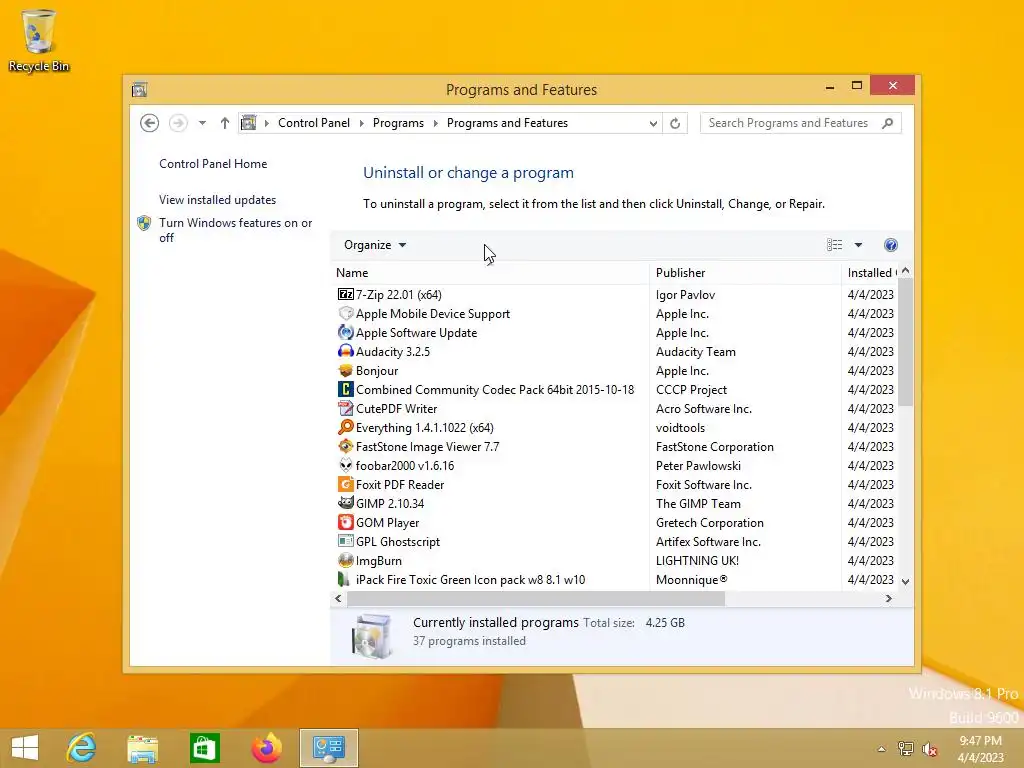The width and height of the screenshot is (1024, 768).
Task: Click the search magnifier icon
Action: (x=888, y=123)
